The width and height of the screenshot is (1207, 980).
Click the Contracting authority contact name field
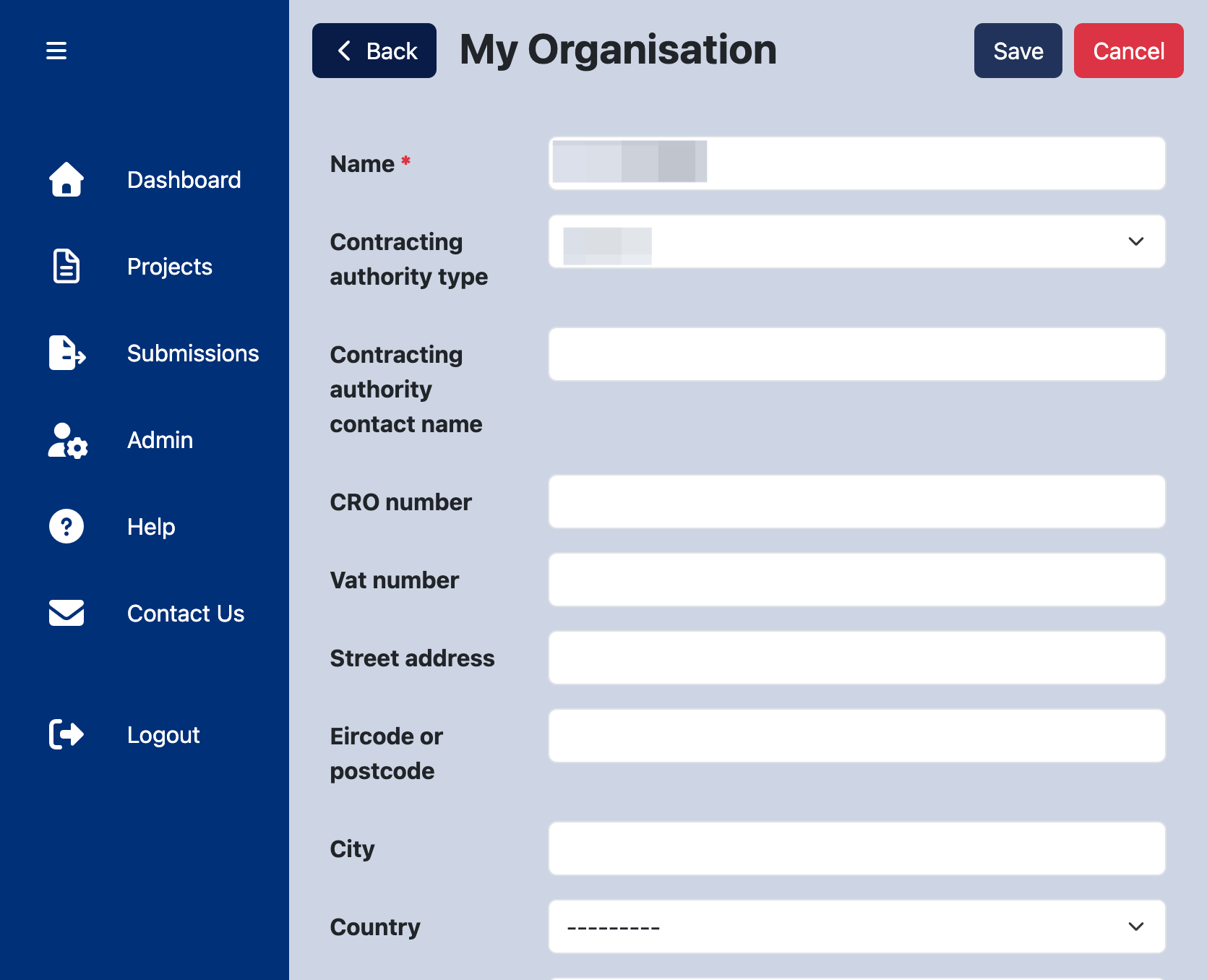click(x=857, y=354)
